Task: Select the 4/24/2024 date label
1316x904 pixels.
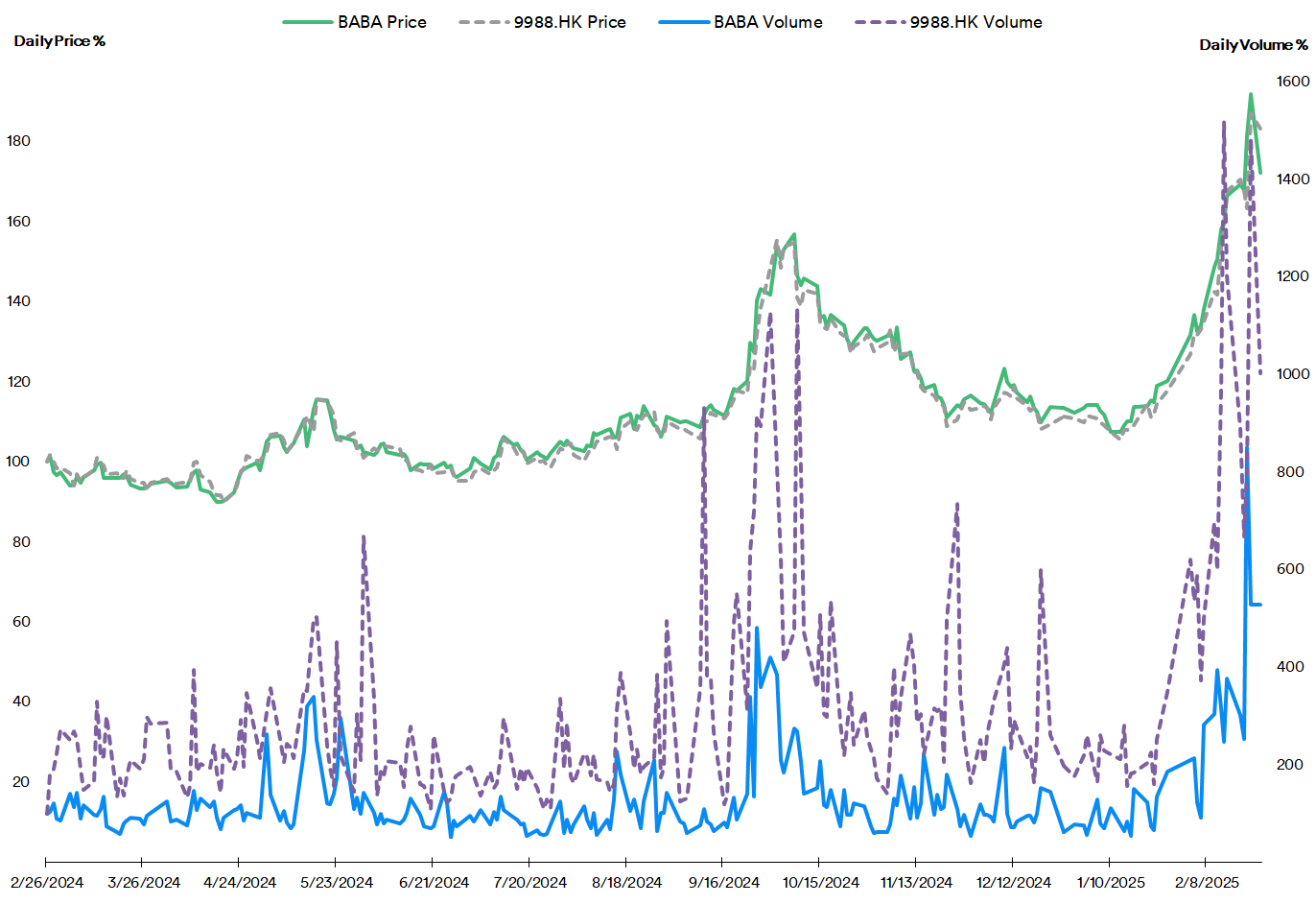Action: [x=240, y=883]
